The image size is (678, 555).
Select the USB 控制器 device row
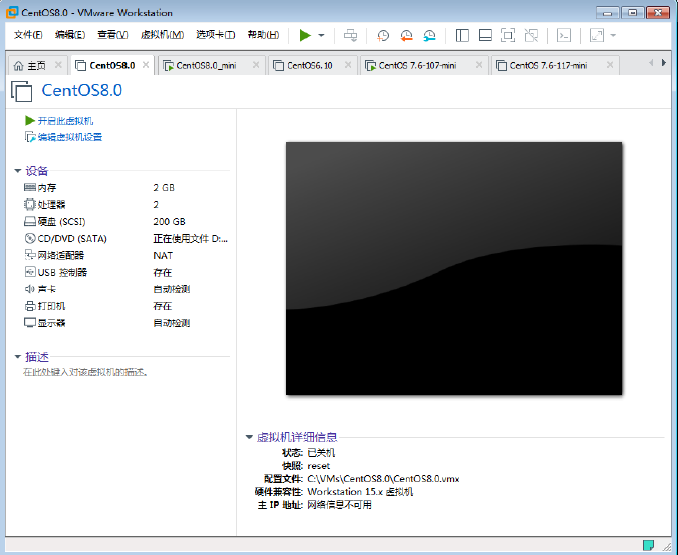[x=125, y=272]
